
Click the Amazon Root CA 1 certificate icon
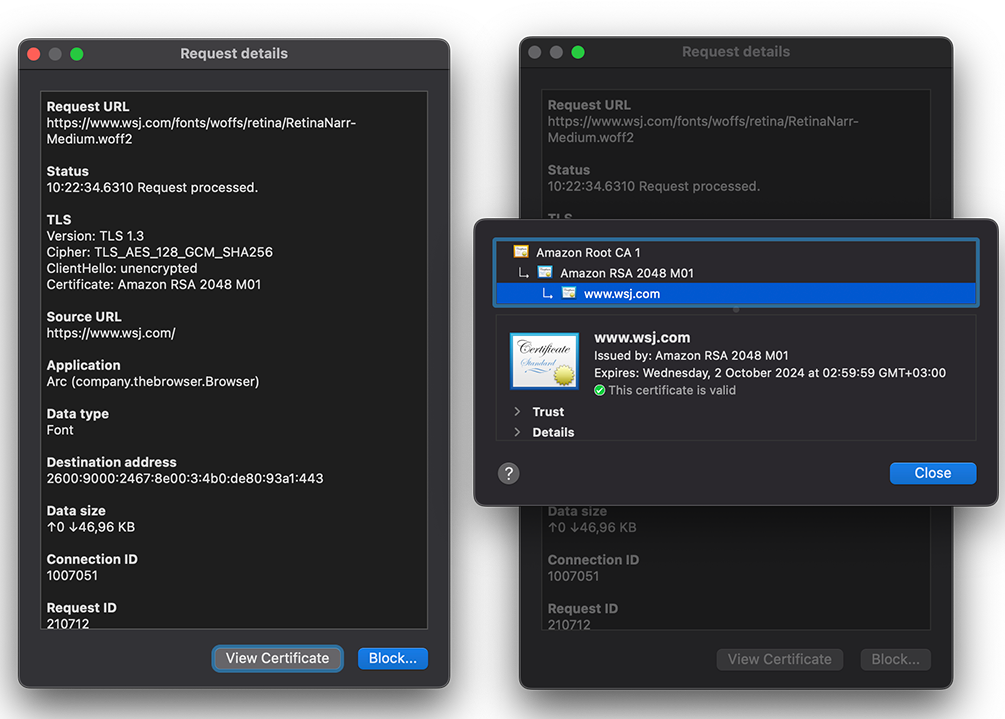click(520, 253)
